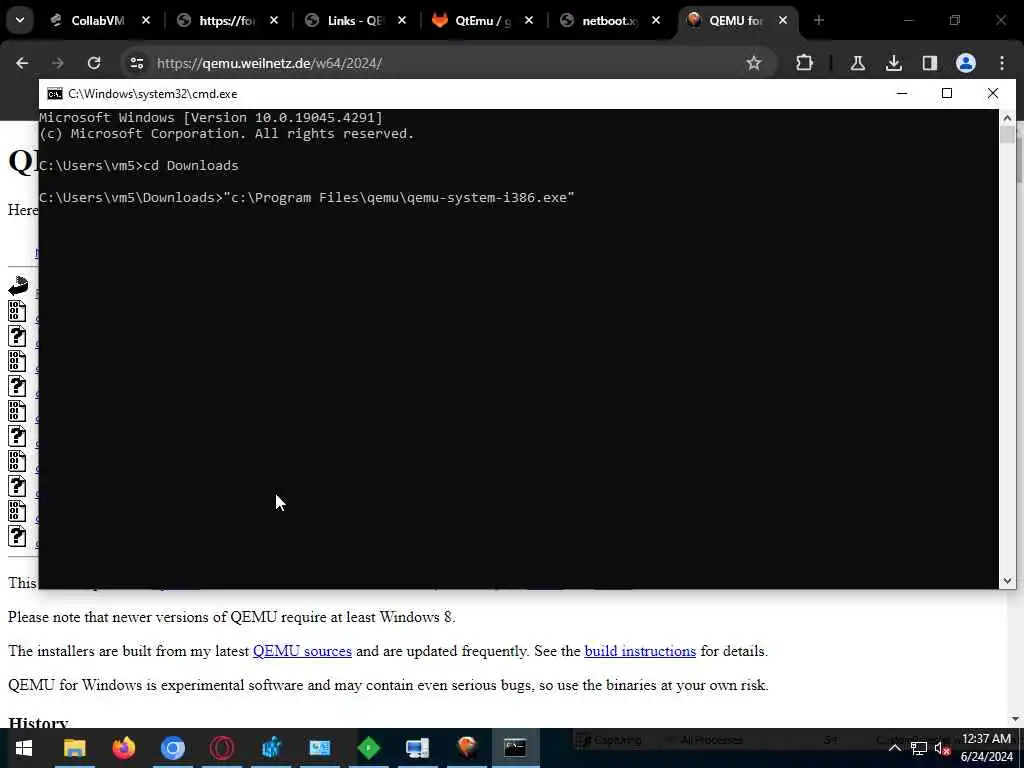Viewport: 1024px width, 768px height.
Task: Open the tab search dropdown arrow
Action: point(20,20)
